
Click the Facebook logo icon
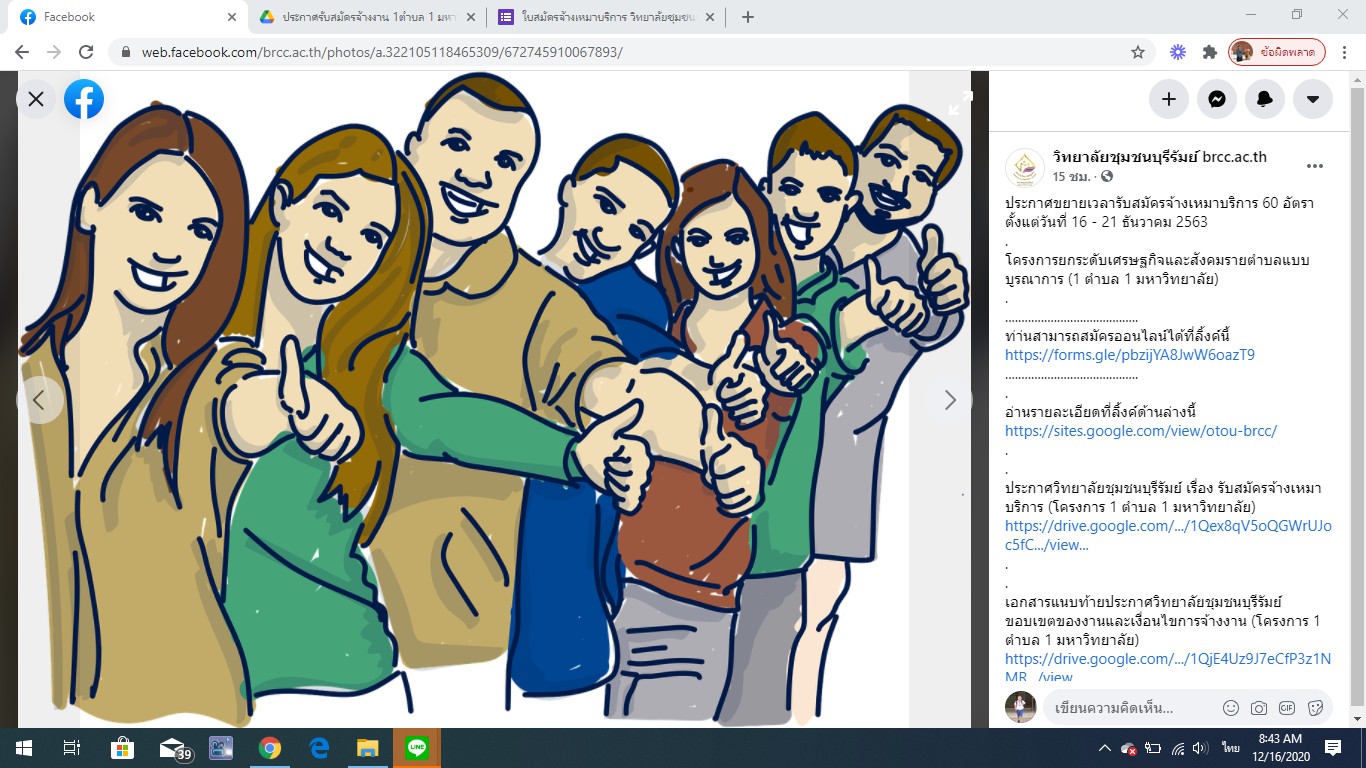(84, 99)
